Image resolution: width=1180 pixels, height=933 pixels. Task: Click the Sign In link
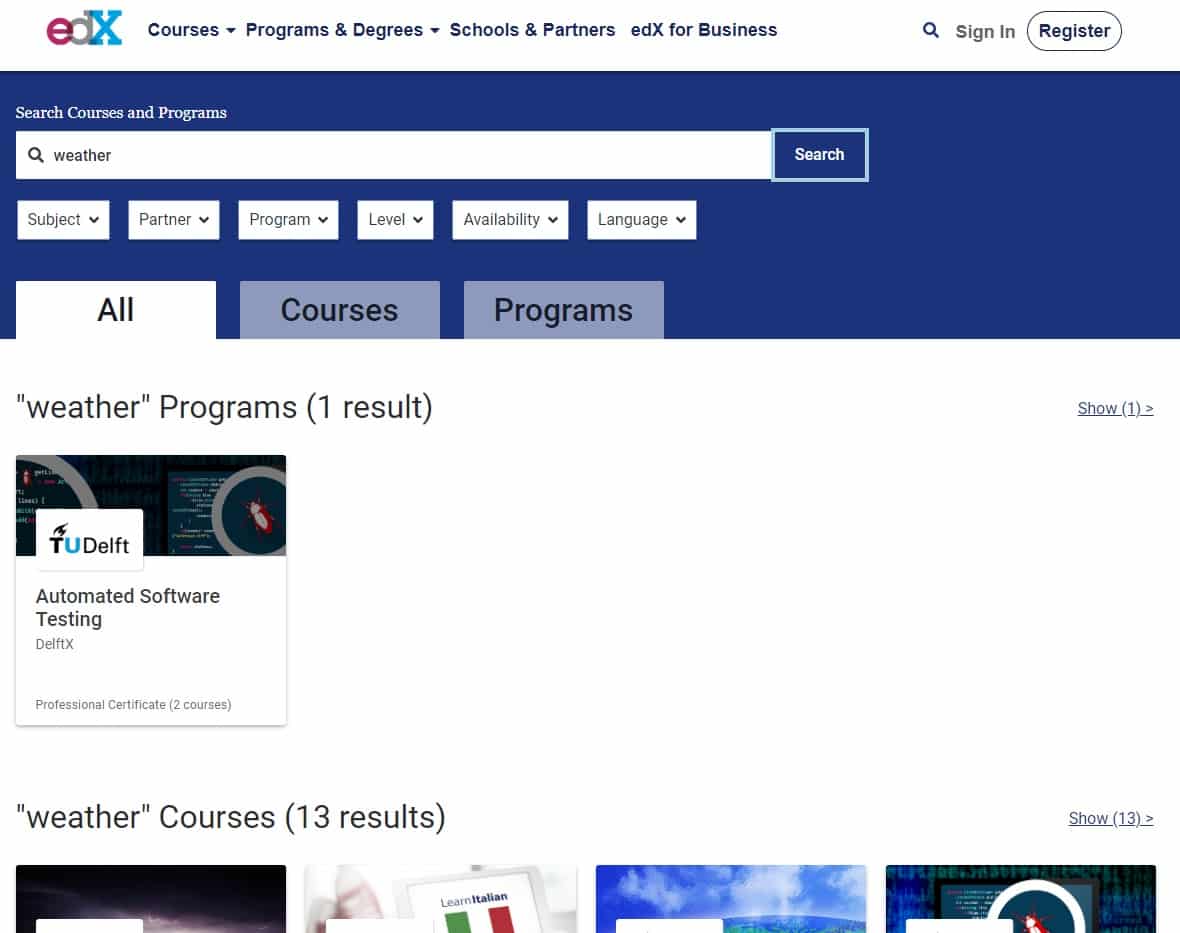[985, 32]
